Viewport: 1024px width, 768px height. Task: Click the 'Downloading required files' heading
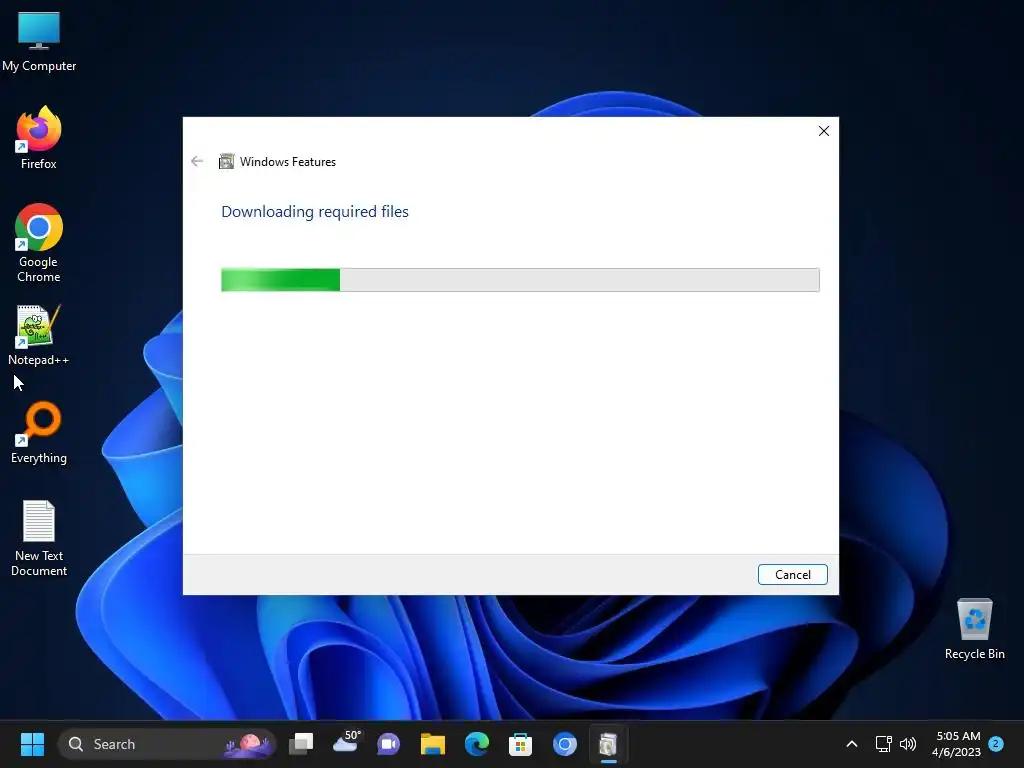point(315,212)
